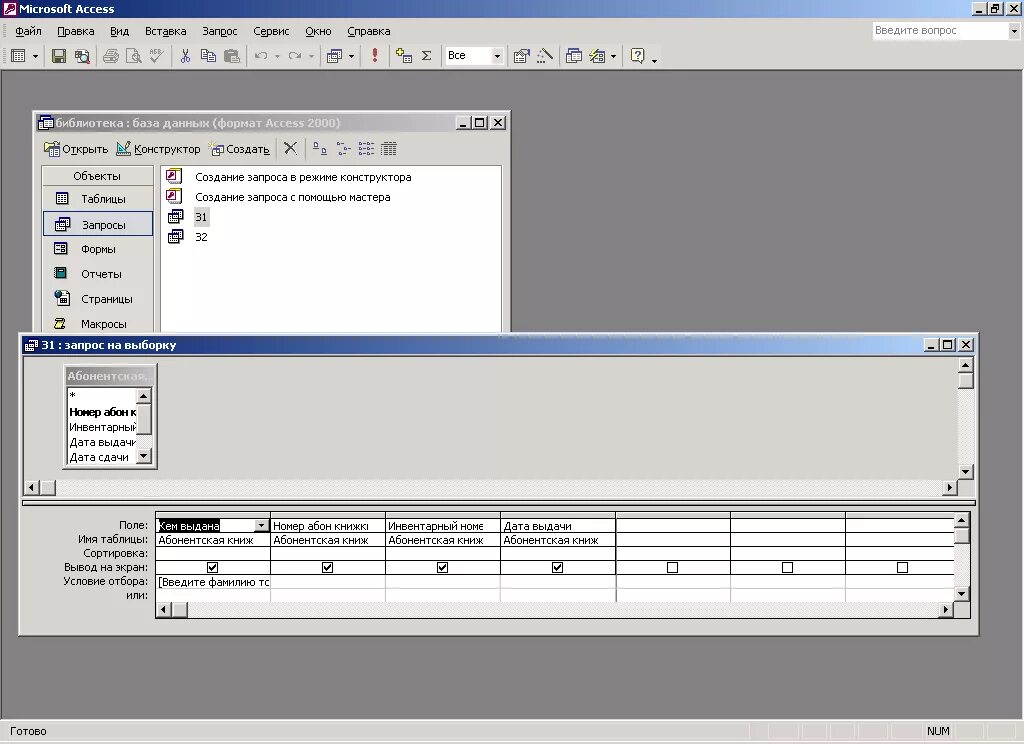The width and height of the screenshot is (1024, 744).
Task: Delete object with the X icon
Action: click(291, 149)
